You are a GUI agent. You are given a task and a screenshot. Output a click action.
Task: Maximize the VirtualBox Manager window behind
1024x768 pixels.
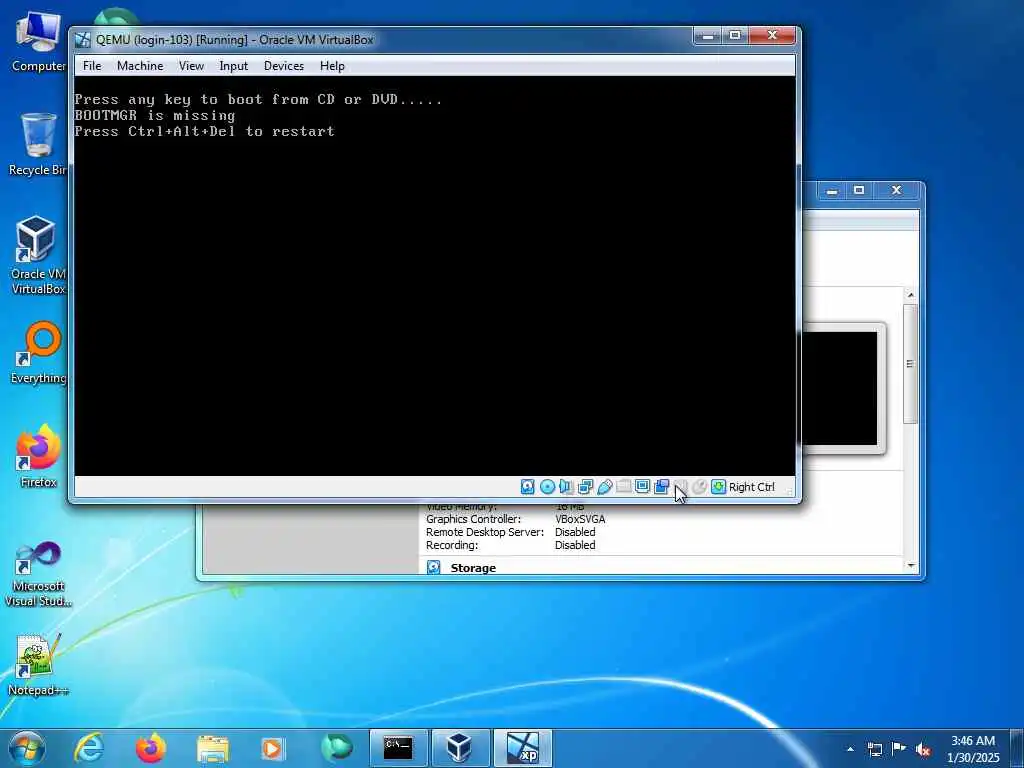(859, 191)
